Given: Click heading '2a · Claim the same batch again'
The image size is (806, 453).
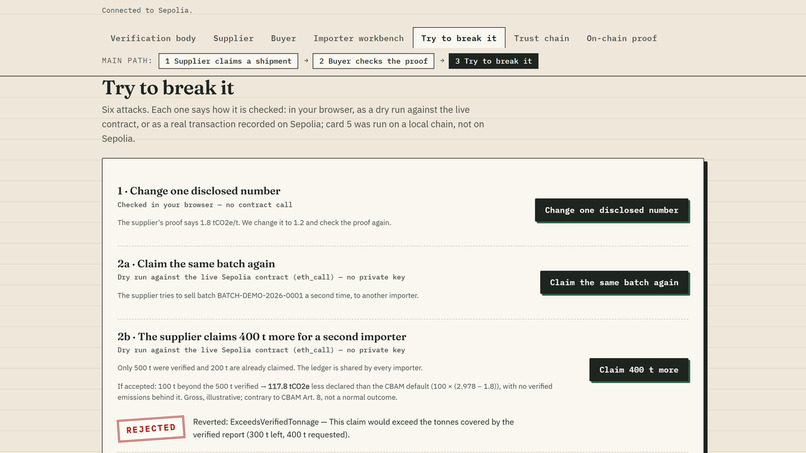Looking at the screenshot, I should [196, 264].
